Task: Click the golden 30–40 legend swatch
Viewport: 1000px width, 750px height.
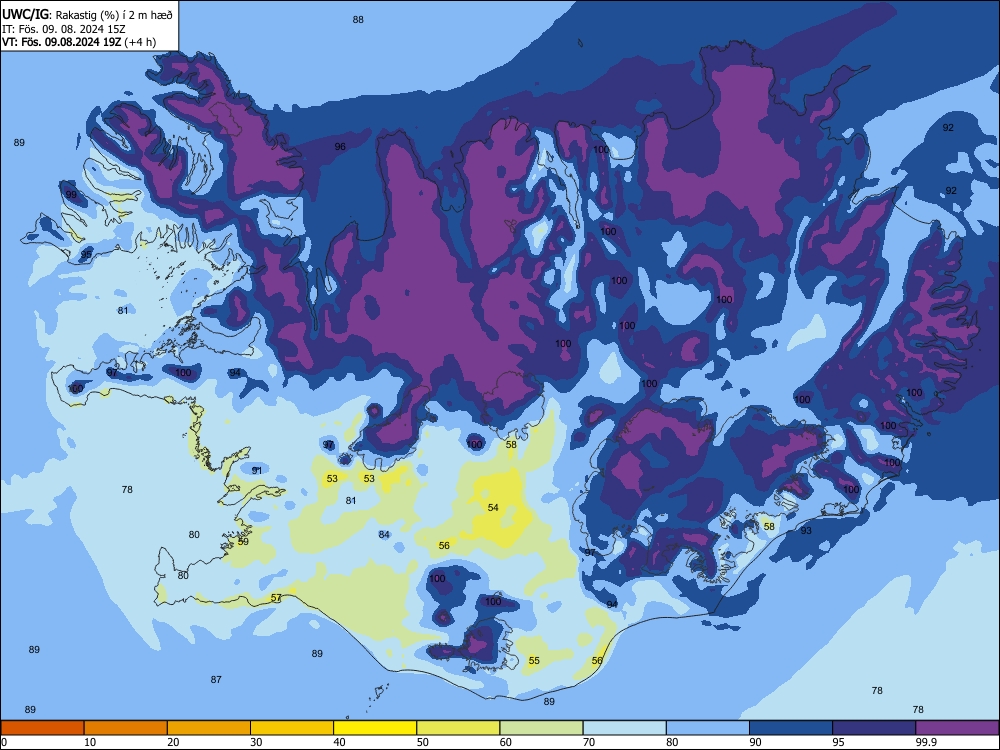Action: tap(292, 728)
